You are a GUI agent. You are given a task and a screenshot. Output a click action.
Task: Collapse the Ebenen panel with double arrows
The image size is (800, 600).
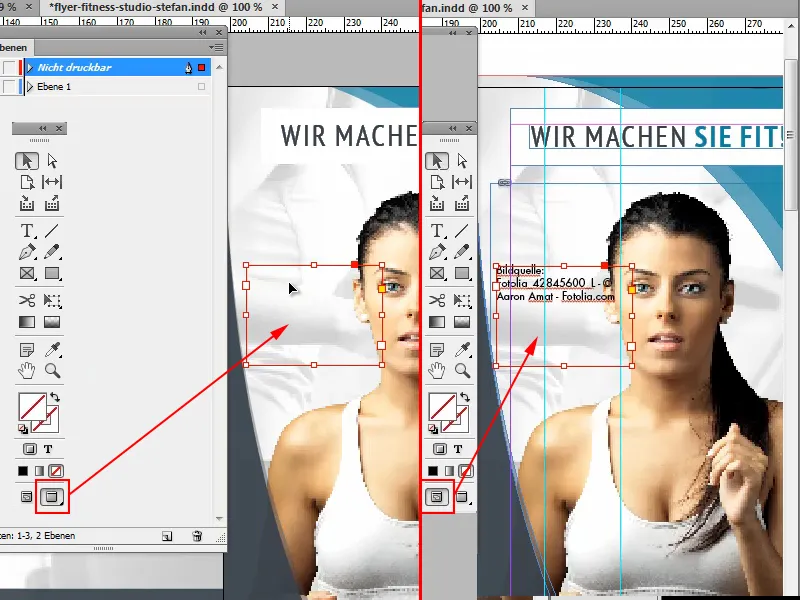tap(203, 33)
